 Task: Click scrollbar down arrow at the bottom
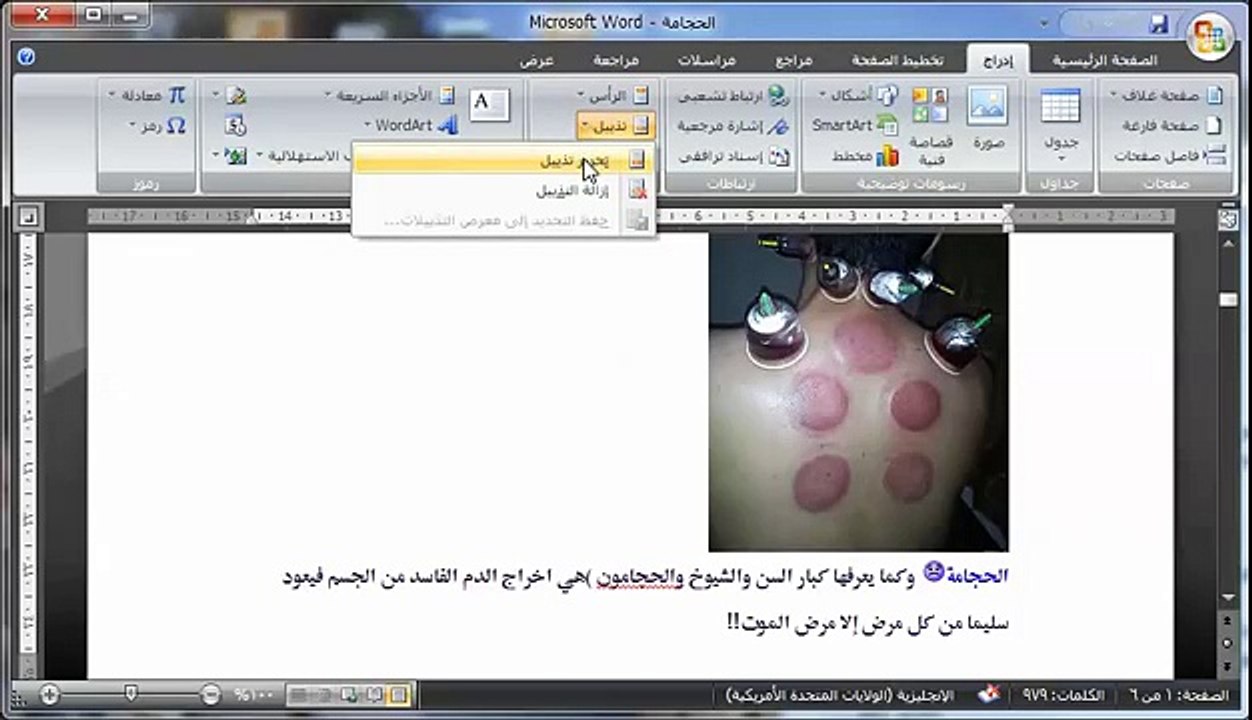click(x=1228, y=597)
